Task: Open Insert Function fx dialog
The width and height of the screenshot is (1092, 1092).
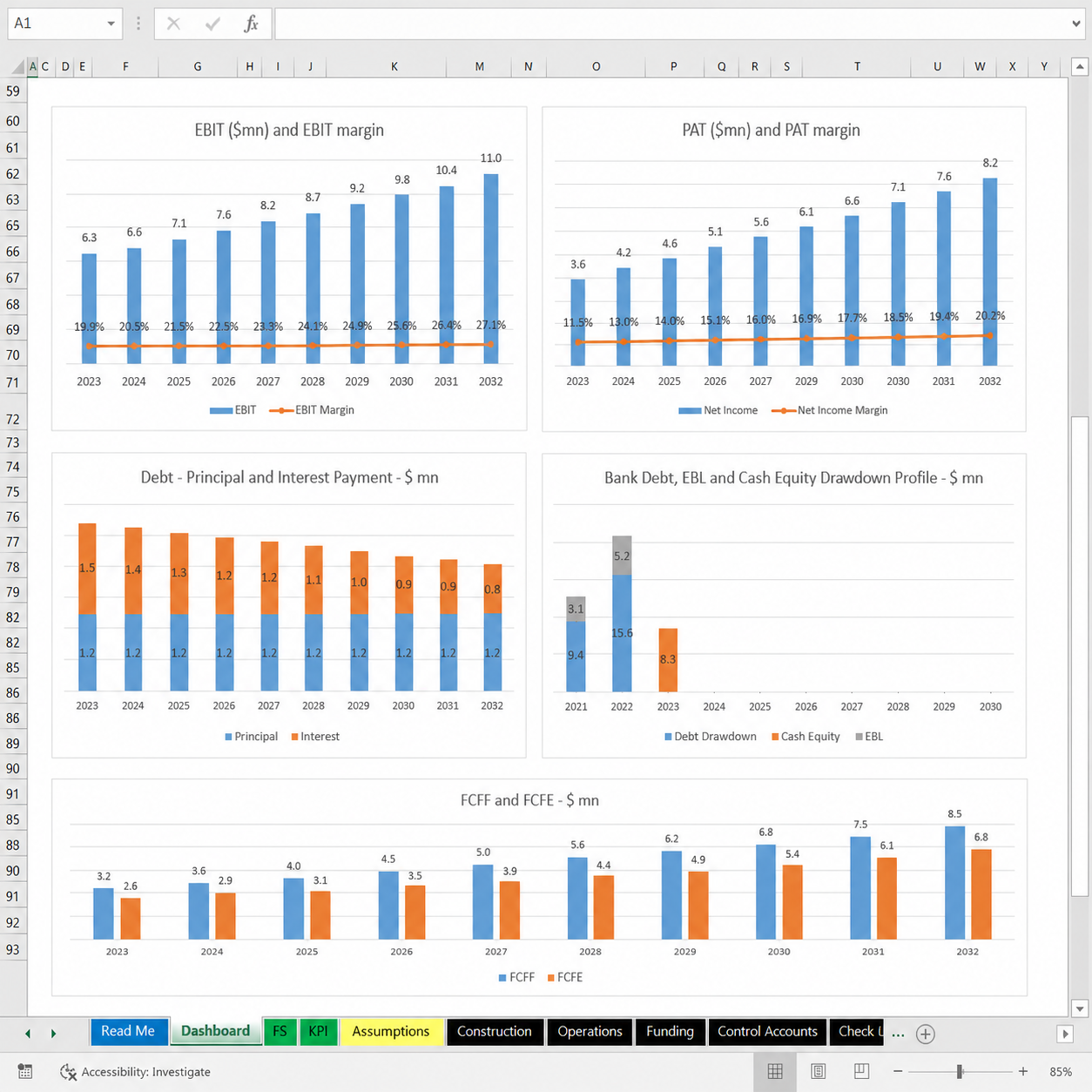Action: [251, 24]
